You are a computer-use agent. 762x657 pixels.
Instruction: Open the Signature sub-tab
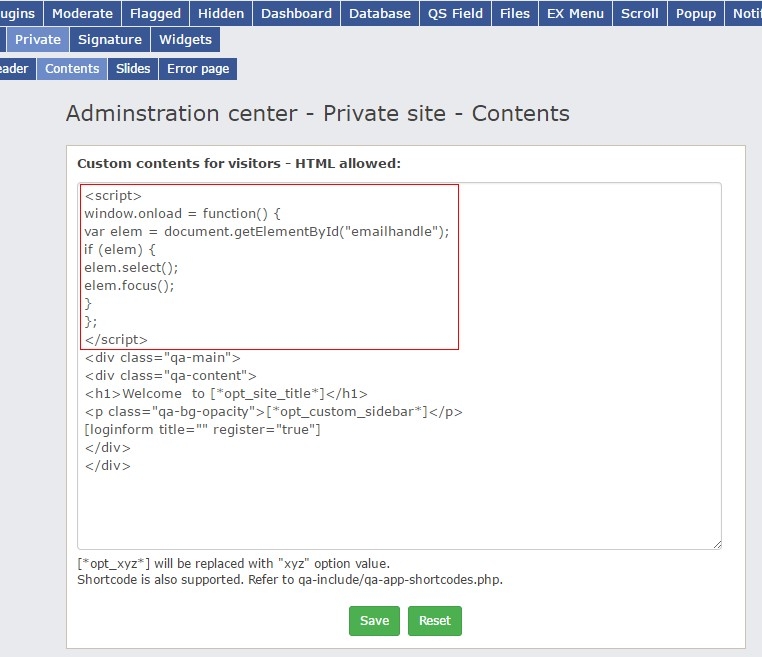pos(110,40)
